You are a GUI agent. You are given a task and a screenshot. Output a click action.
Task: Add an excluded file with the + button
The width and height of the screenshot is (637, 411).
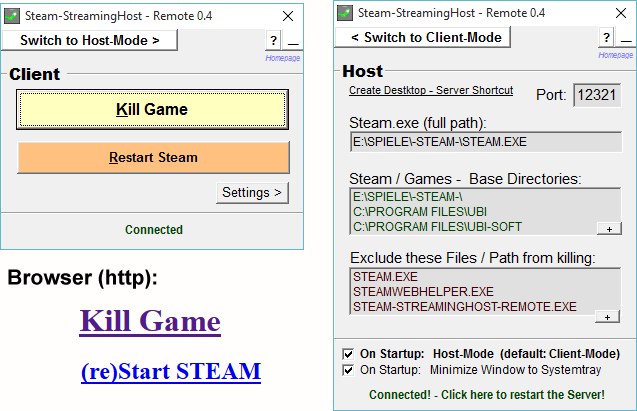pos(607,317)
